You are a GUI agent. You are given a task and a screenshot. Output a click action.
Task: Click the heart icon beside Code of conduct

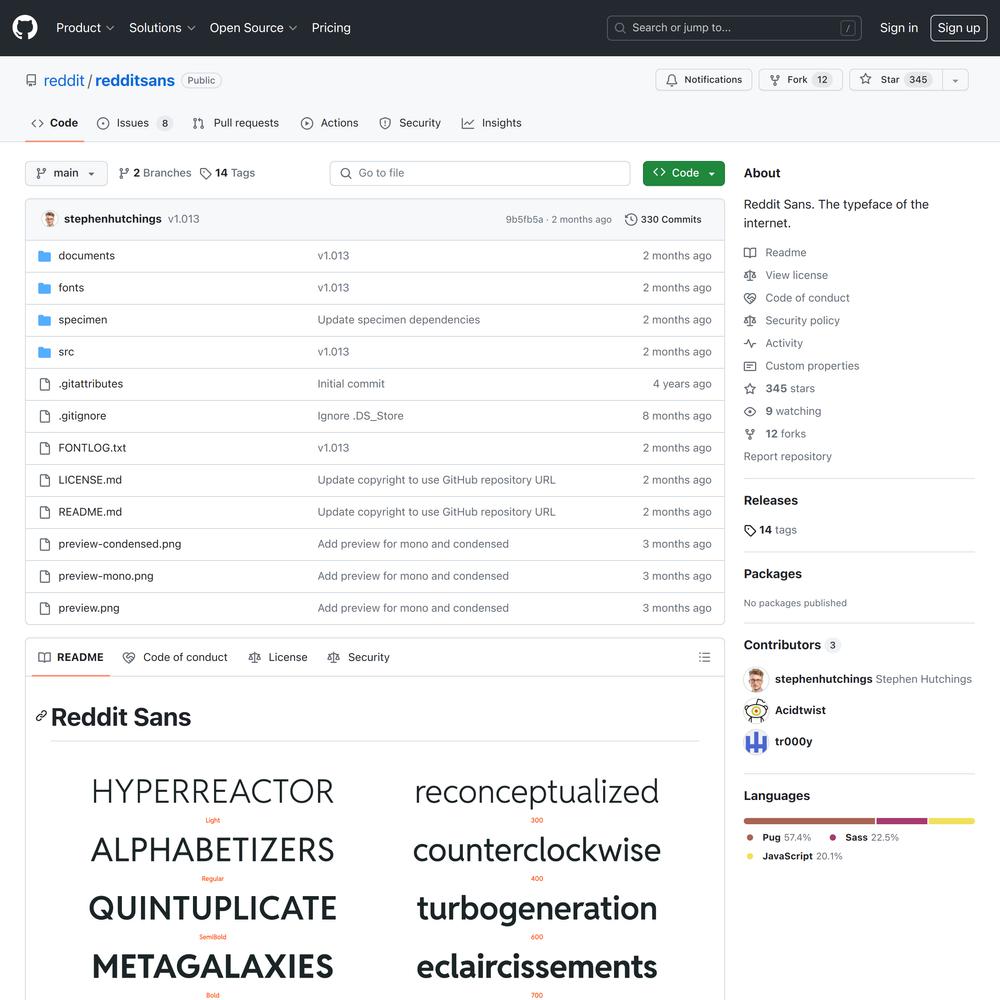pyautogui.click(x=750, y=298)
